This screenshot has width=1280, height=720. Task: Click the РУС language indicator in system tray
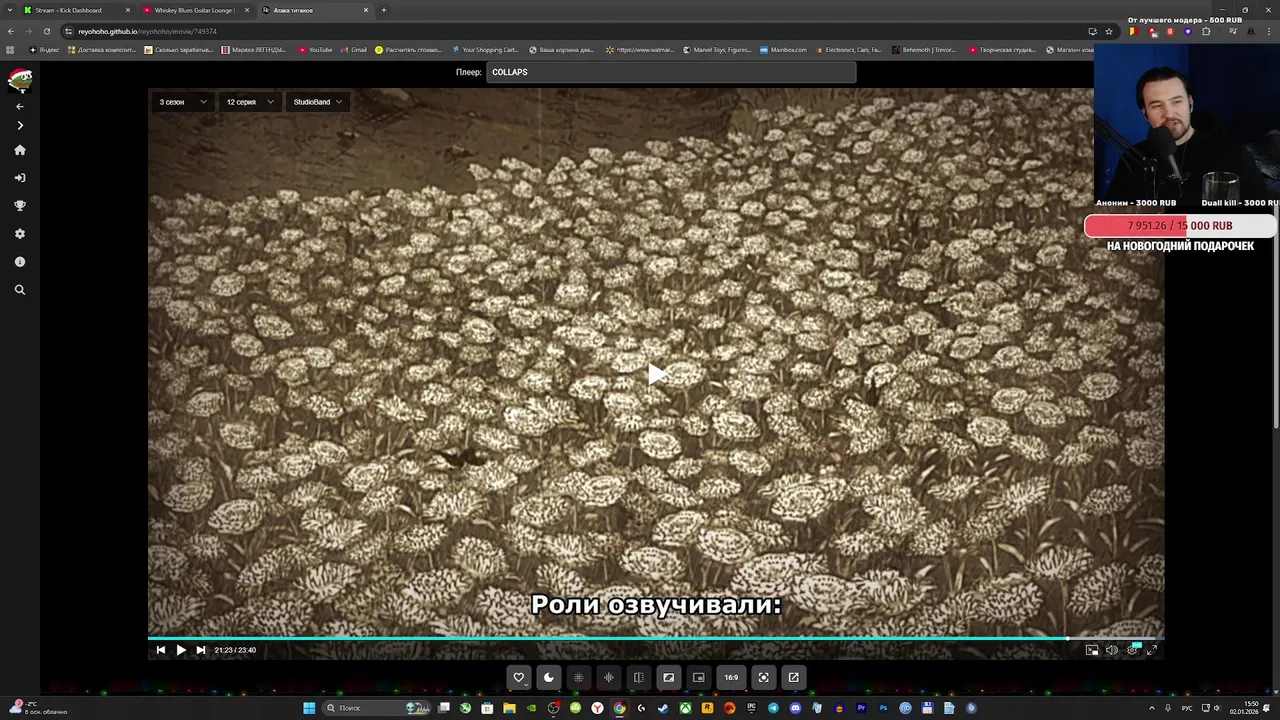[1187, 708]
